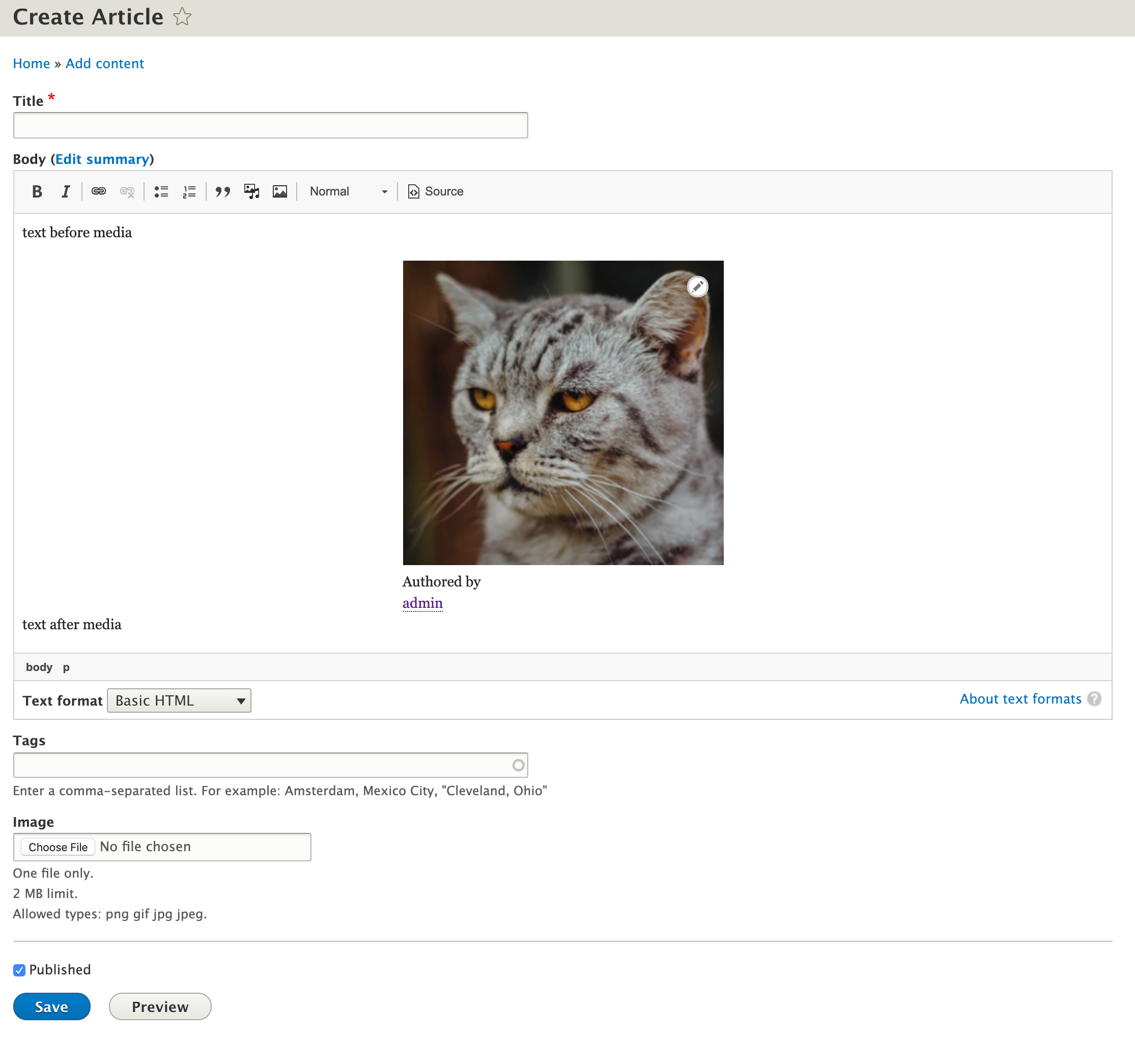Insert a link using the link icon
Image resolution: width=1135 pixels, height=1064 pixels.
(x=98, y=191)
